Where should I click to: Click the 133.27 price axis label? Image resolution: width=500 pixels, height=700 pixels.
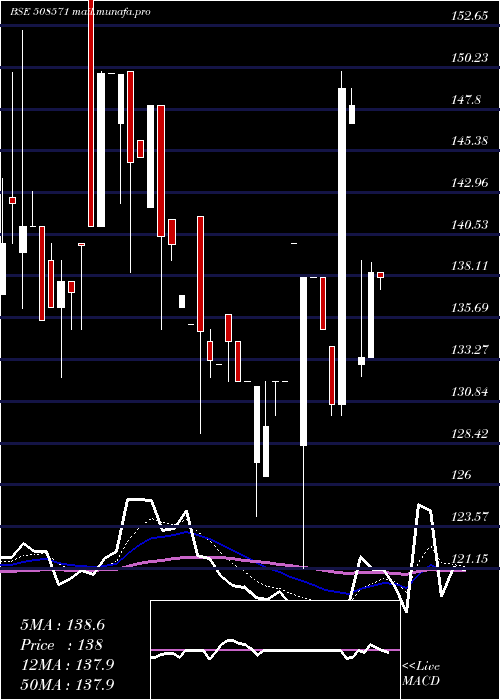[x=468, y=350]
